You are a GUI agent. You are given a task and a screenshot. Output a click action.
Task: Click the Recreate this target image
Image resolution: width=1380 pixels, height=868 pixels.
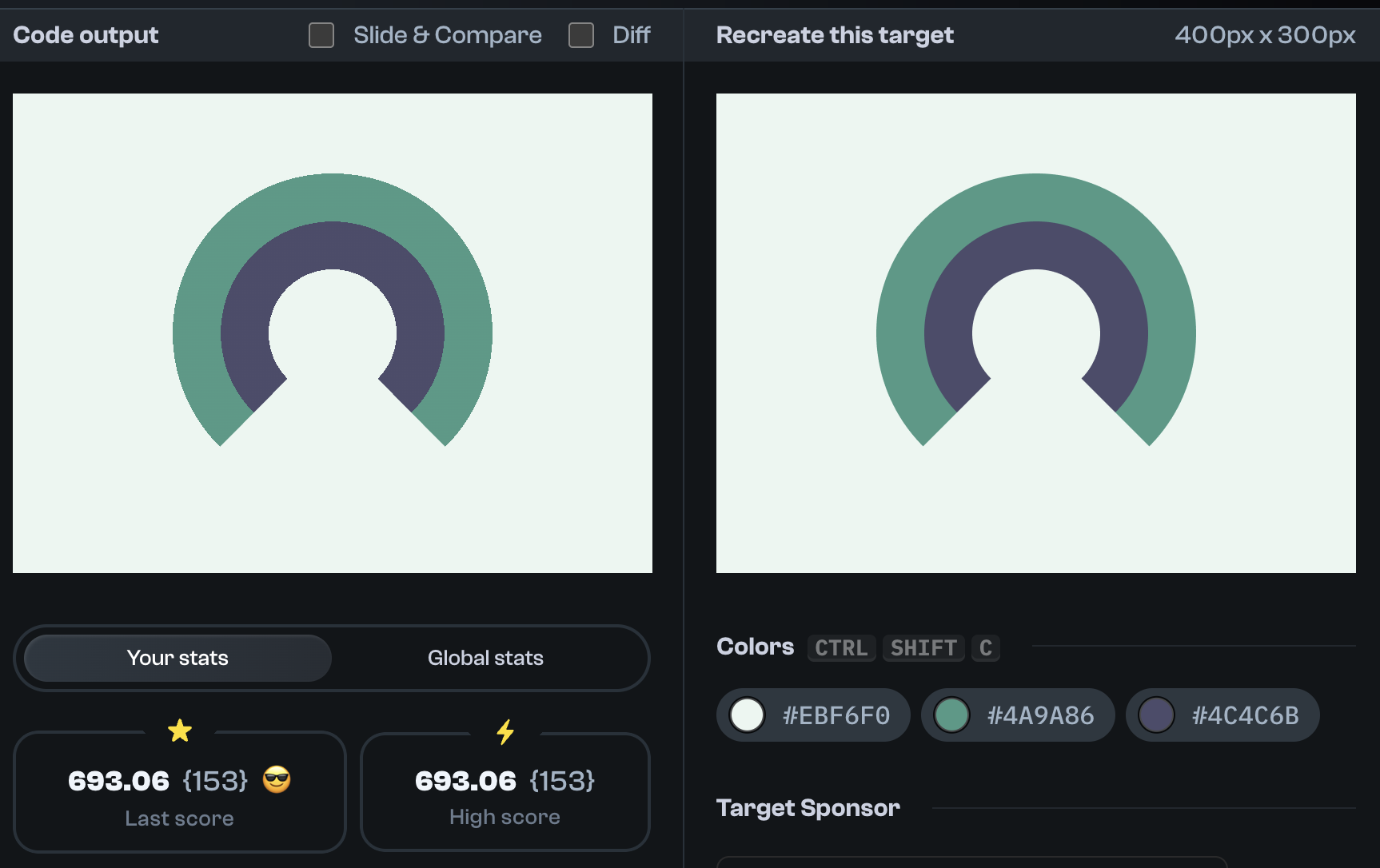[1036, 333]
